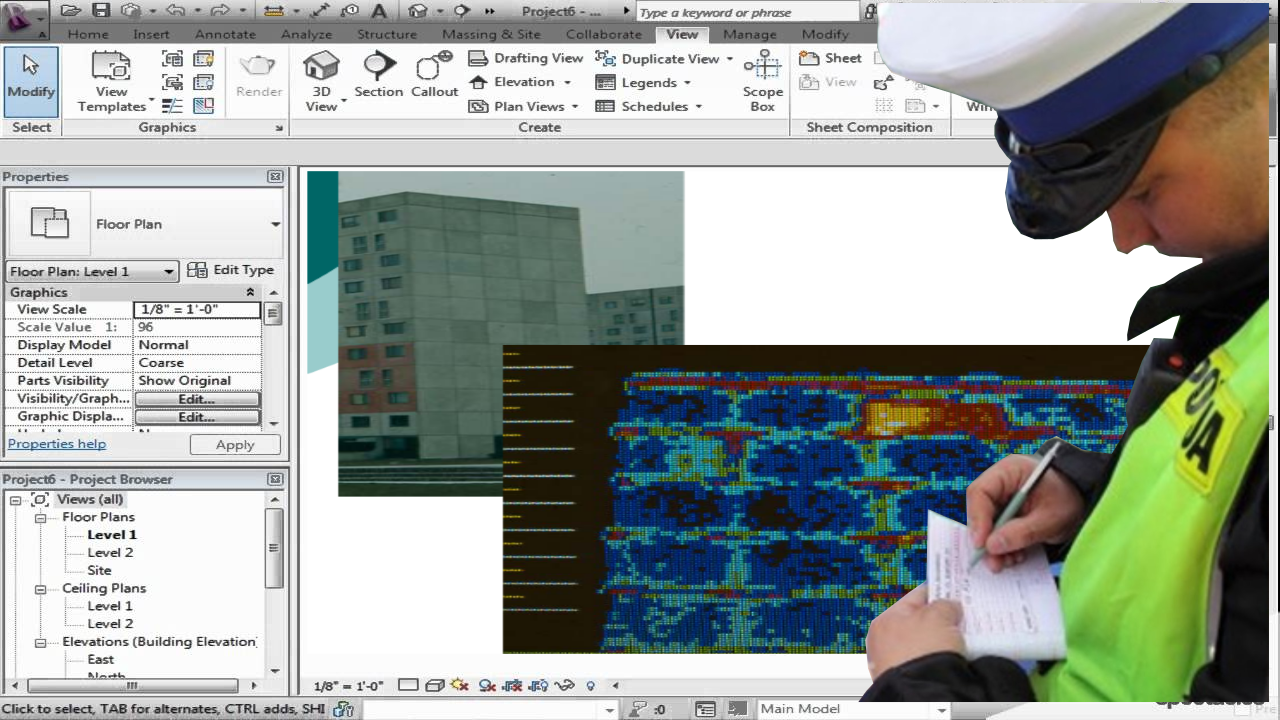The image size is (1280, 720).
Task: Collapse the Ceiling Plans tree node
Action: (x=40, y=589)
